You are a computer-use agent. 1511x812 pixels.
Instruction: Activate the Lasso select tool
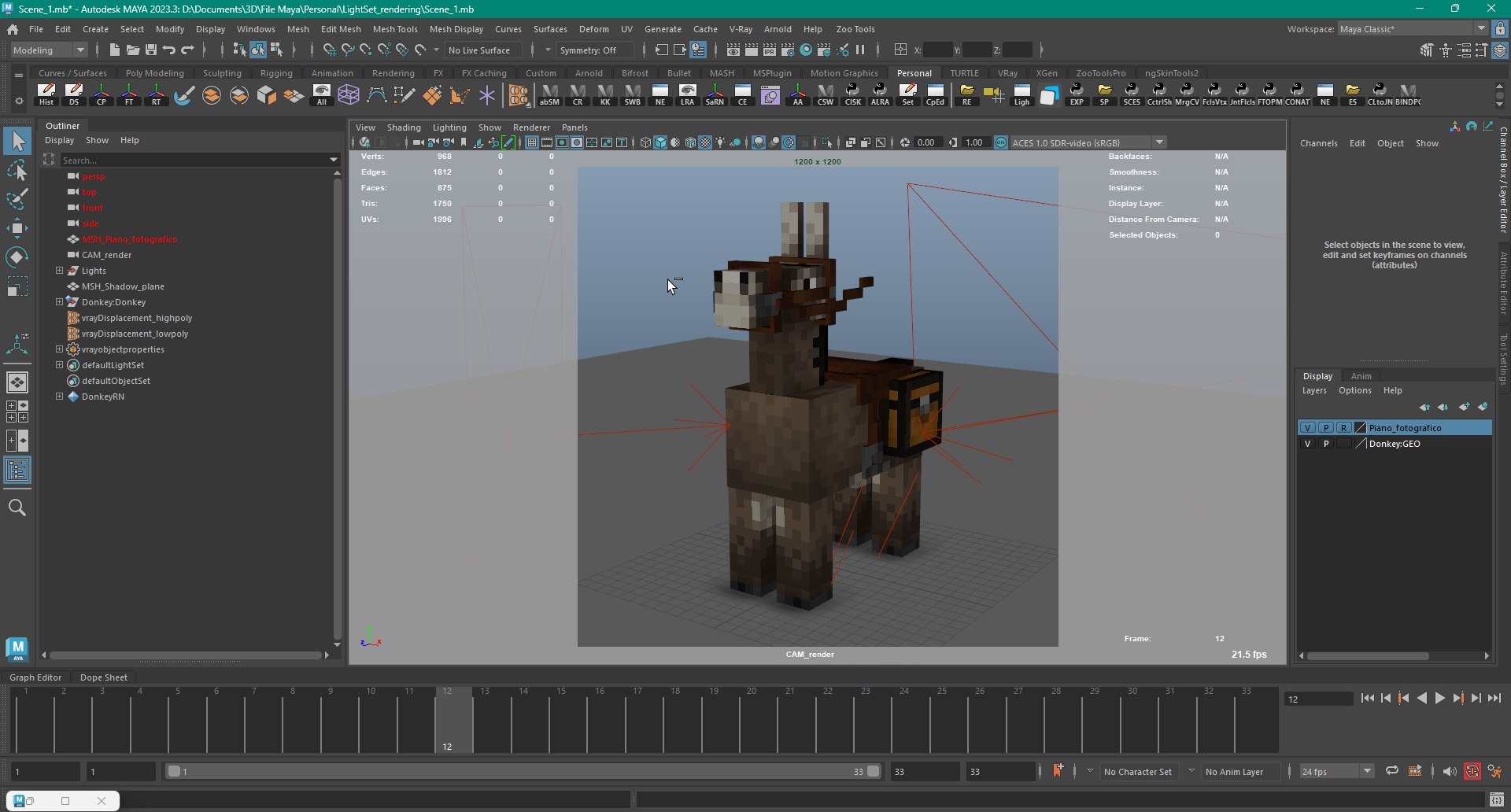point(17,170)
